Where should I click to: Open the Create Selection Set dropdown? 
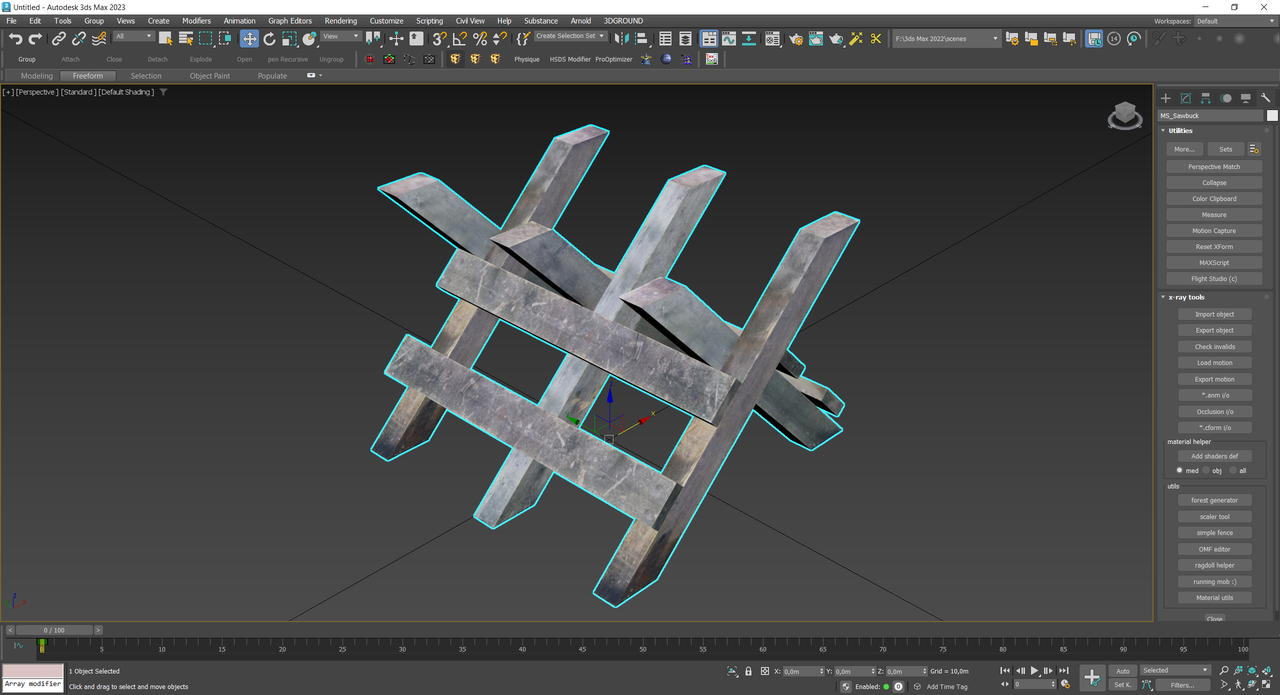point(570,36)
